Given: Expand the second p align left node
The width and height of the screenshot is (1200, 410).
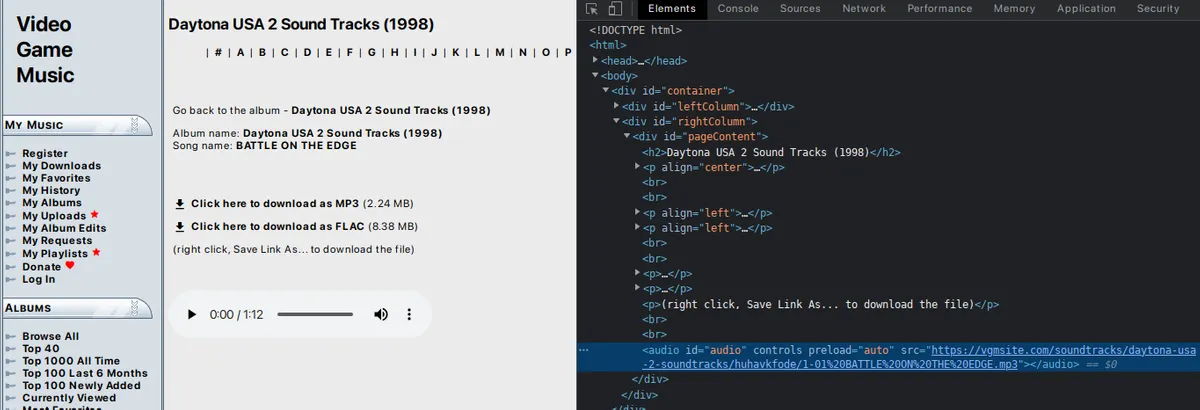Looking at the screenshot, I should click(638, 228).
